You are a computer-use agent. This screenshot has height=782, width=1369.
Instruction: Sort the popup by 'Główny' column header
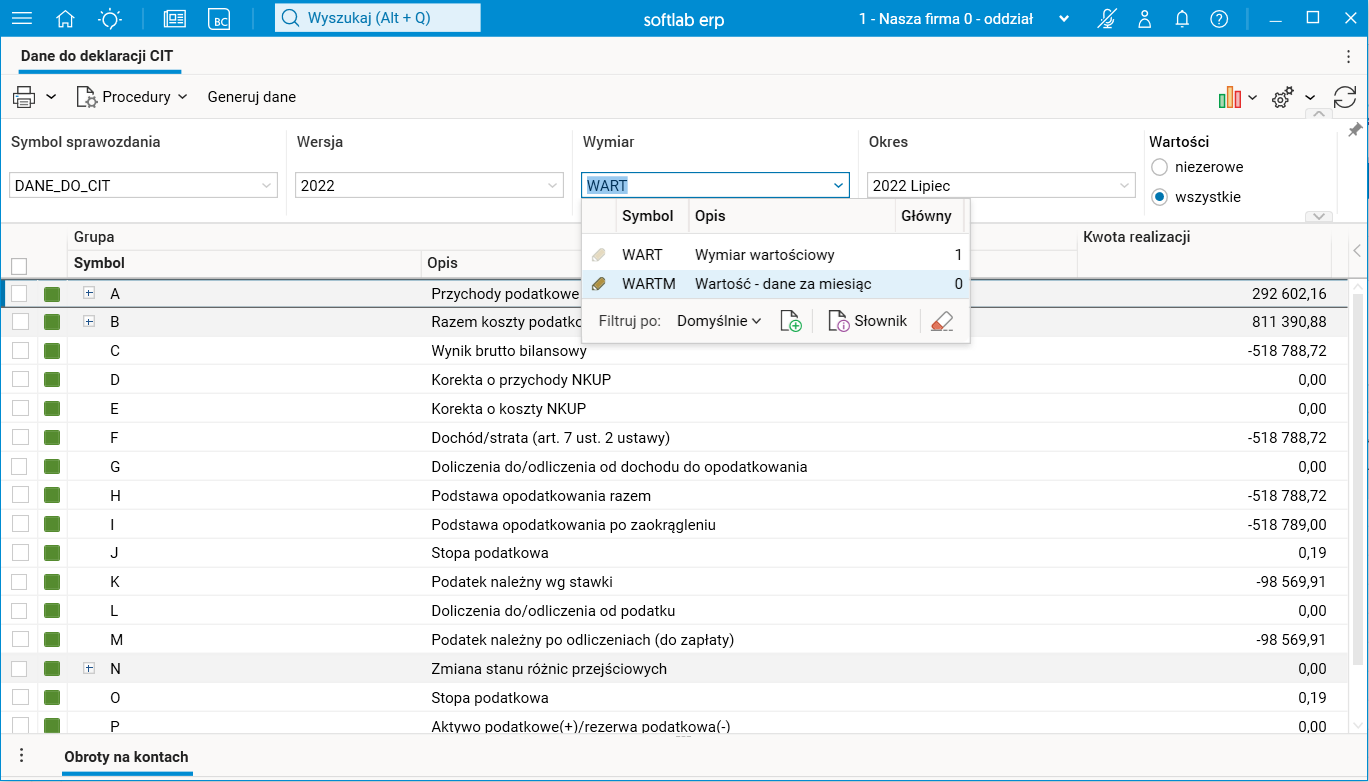point(927,216)
